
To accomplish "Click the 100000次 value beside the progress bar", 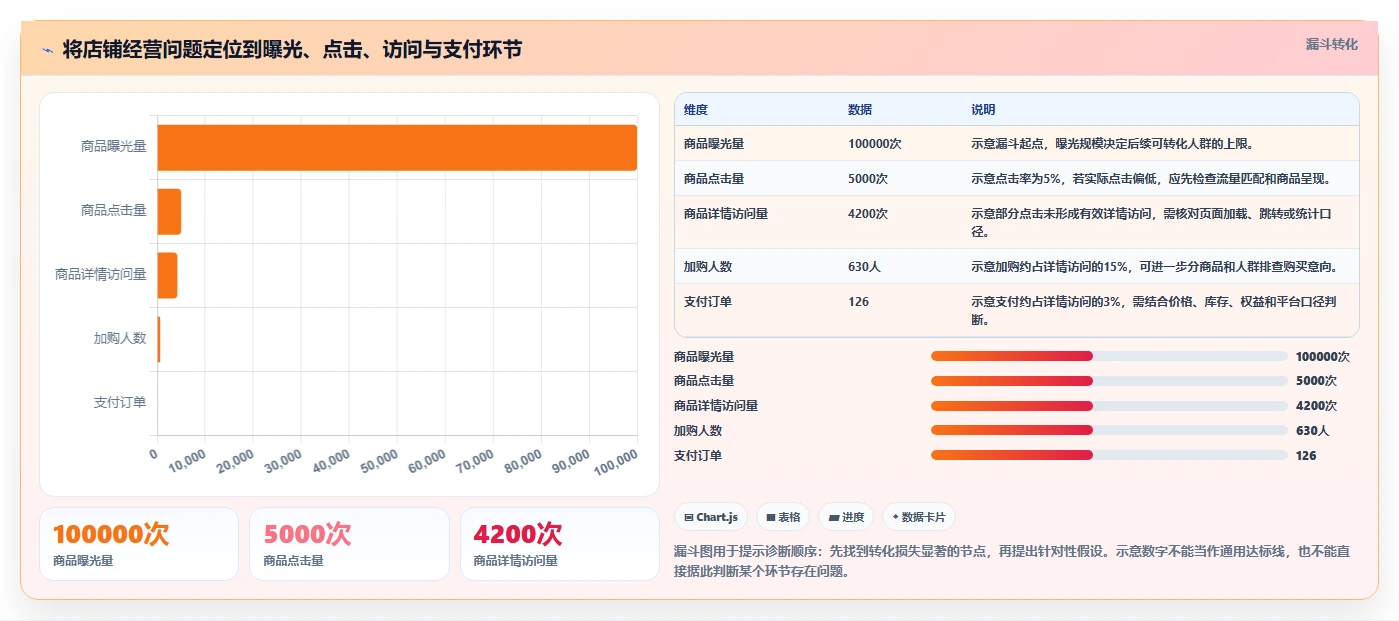I will click(1322, 356).
